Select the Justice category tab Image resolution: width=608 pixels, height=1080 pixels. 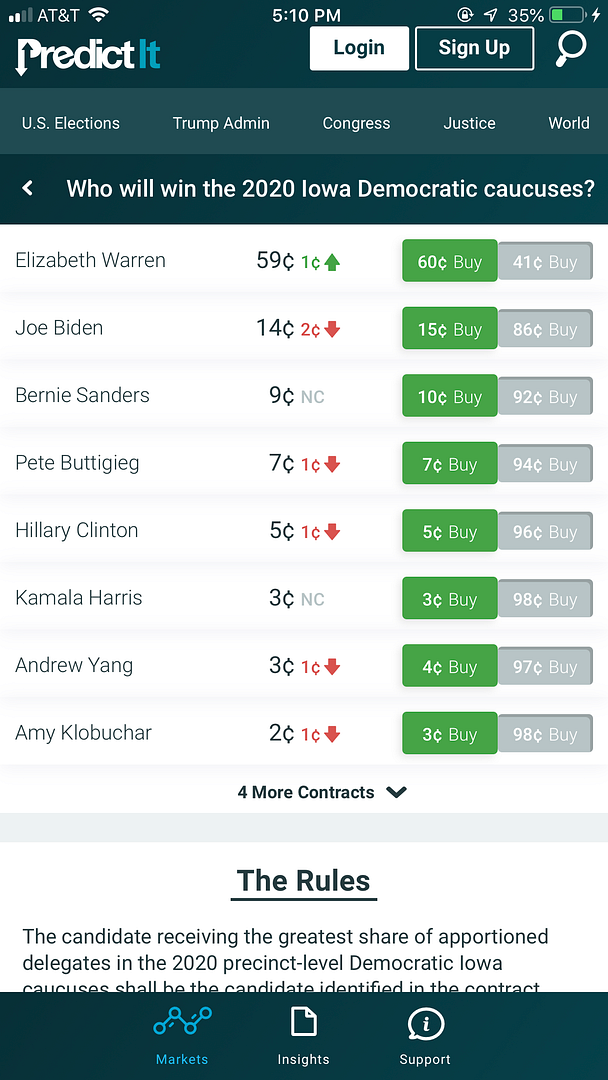coord(469,123)
